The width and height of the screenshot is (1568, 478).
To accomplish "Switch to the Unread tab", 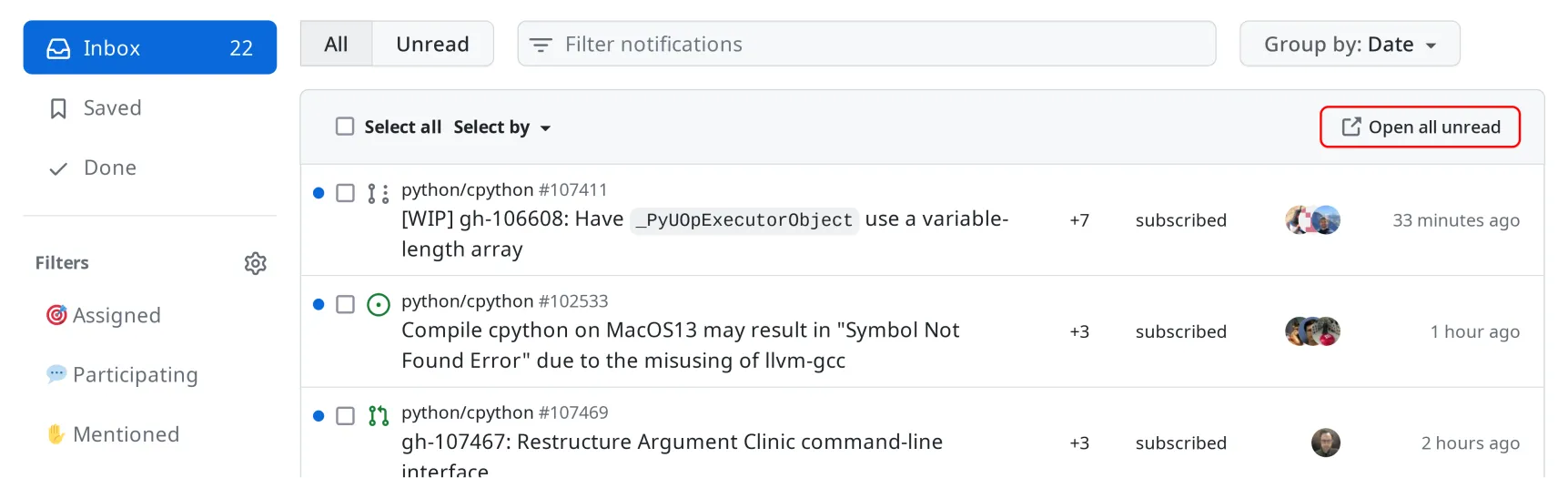I will pyautogui.click(x=432, y=45).
